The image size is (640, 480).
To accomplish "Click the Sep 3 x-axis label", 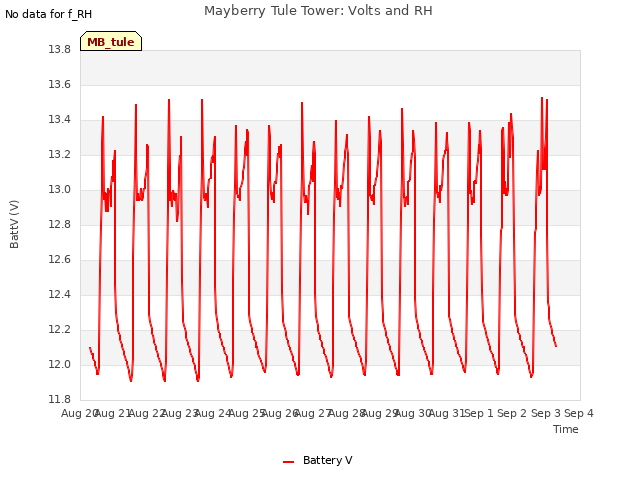I will pos(546,413).
